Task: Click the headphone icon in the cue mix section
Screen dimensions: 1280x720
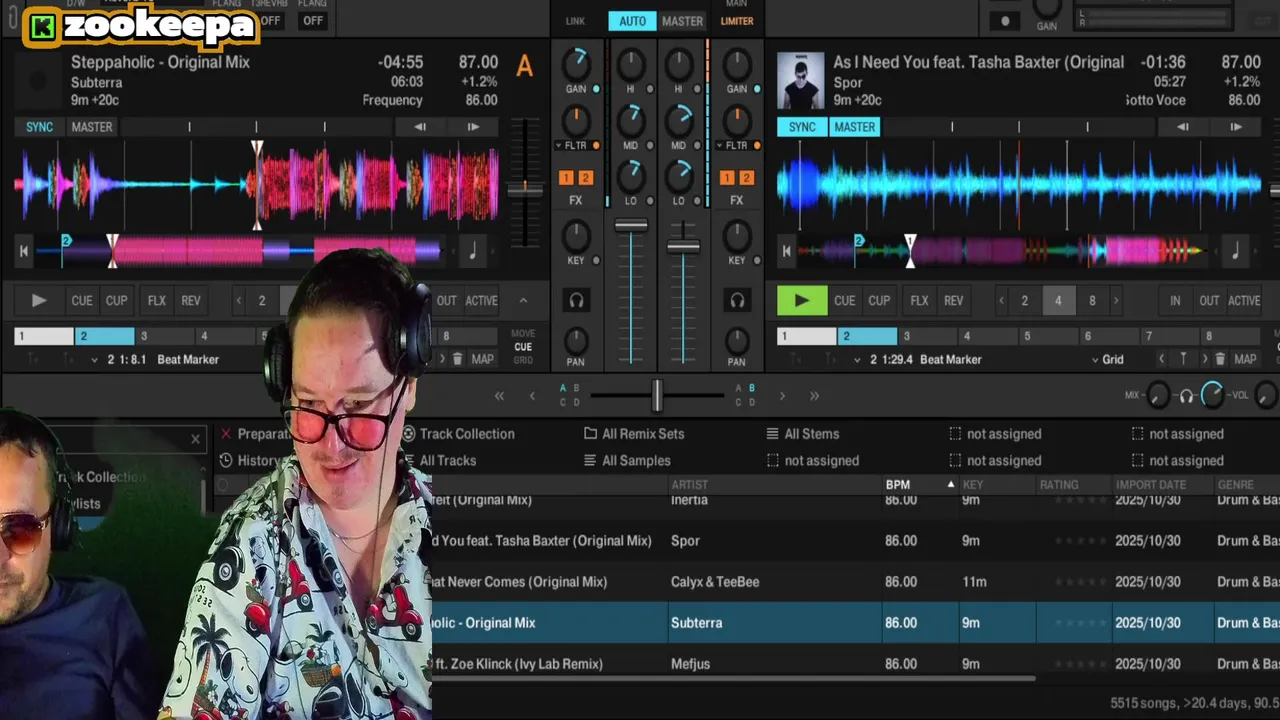Action: pyautogui.click(x=1186, y=396)
